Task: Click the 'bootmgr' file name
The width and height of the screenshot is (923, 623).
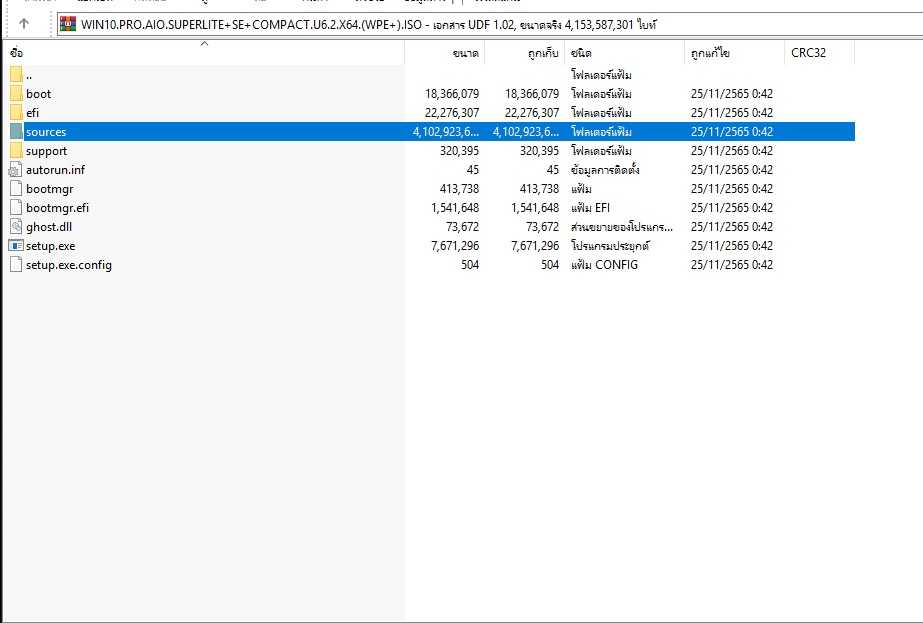Action: pyautogui.click(x=50, y=189)
